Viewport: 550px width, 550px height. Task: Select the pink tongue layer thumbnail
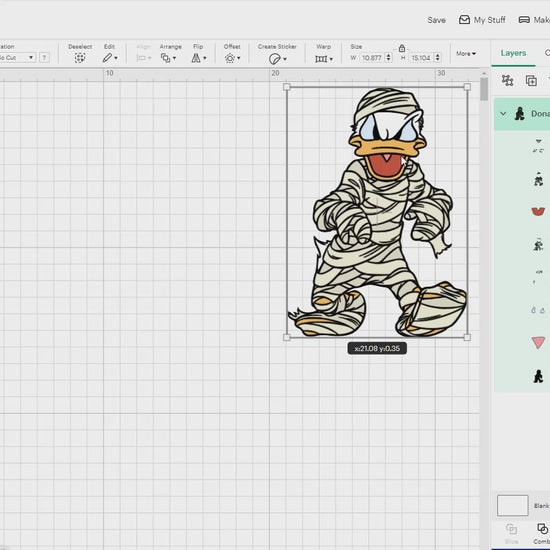click(x=538, y=343)
